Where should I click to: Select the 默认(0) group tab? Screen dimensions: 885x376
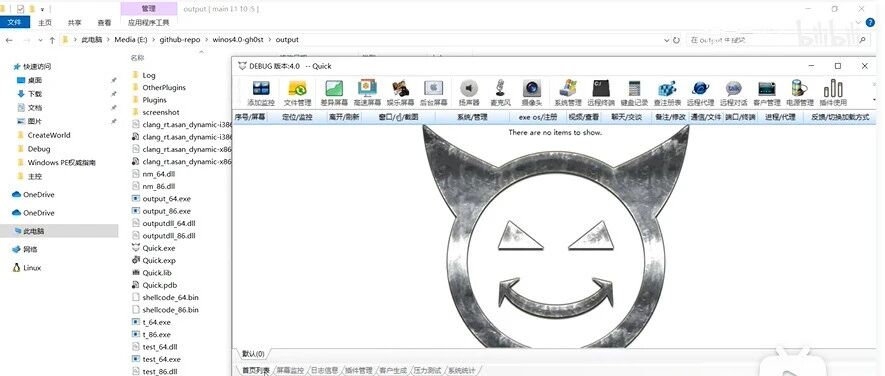(x=253, y=354)
